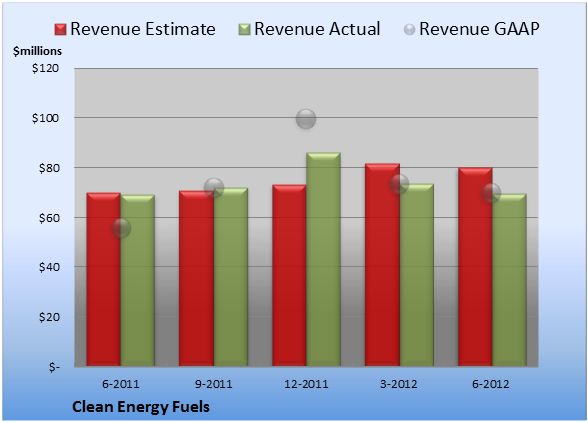This screenshot has width=588, height=422.
Task: Click the '3-2012' quarter label
Action: pos(399,384)
